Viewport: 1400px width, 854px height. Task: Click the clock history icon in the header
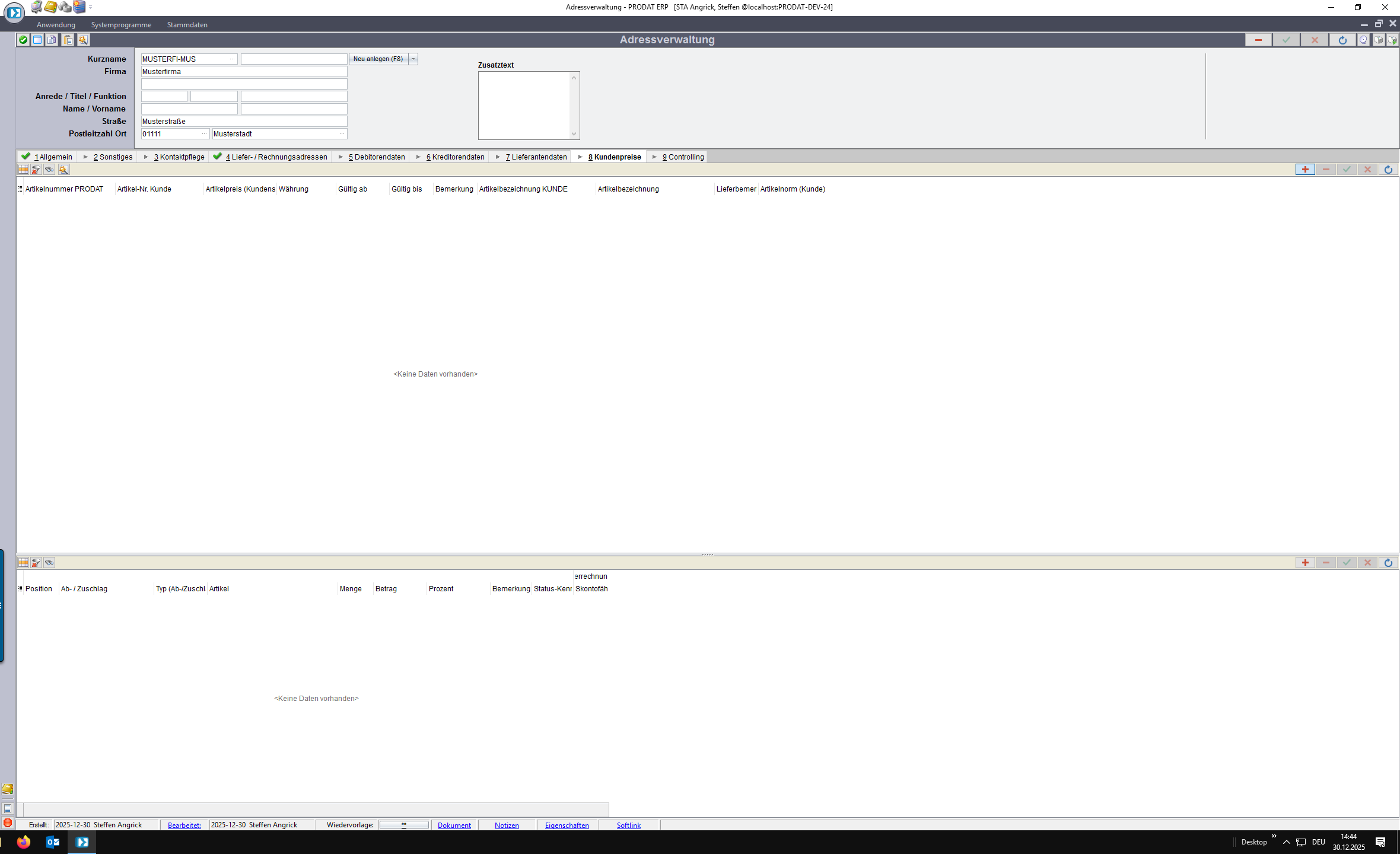(x=1363, y=40)
